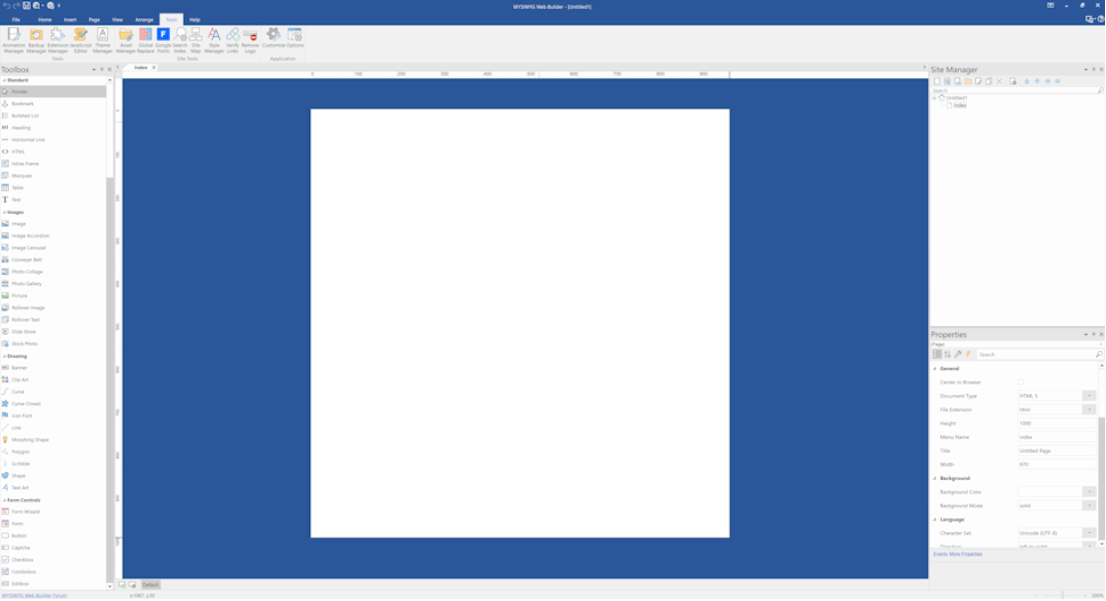Switch to the Arrange ribbon tab
The width and height of the screenshot is (1106, 601).
[x=144, y=20]
